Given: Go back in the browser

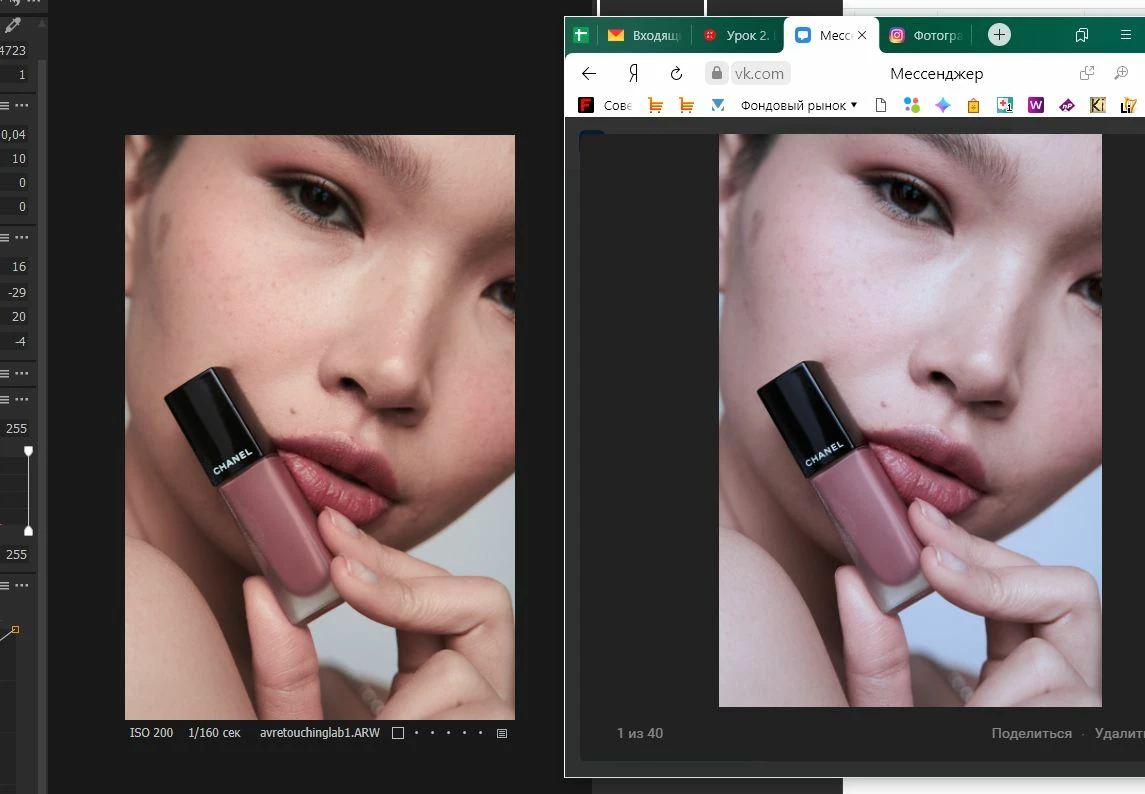Looking at the screenshot, I should 589,73.
